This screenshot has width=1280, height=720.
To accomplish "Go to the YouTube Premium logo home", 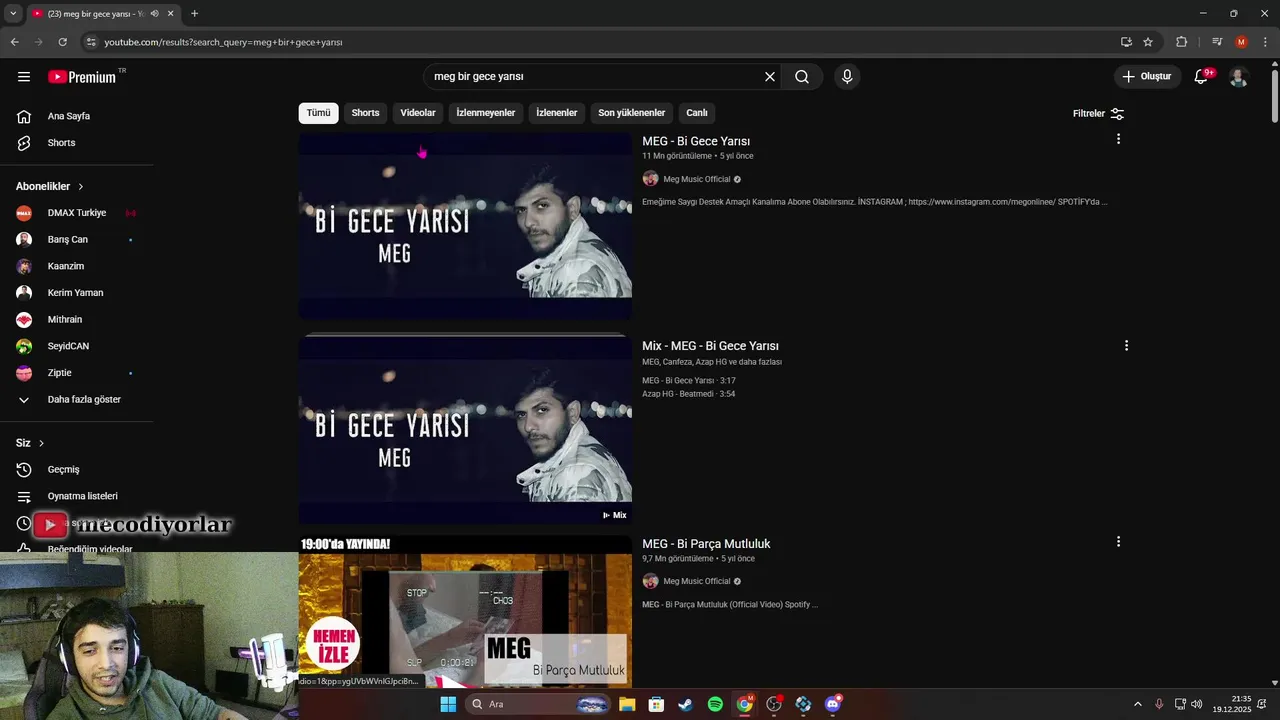I will (x=82, y=77).
